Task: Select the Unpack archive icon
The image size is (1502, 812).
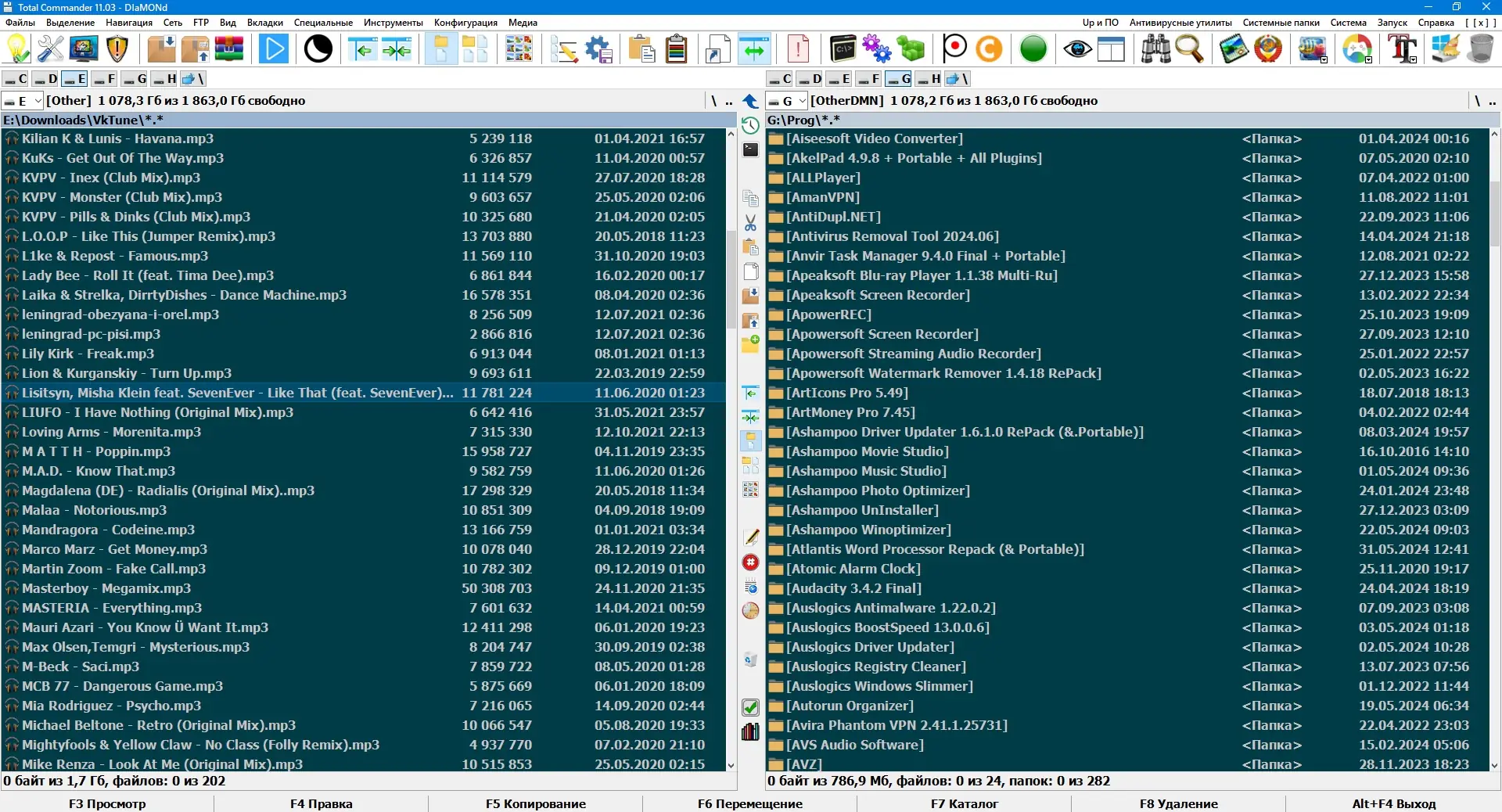Action: [195, 49]
